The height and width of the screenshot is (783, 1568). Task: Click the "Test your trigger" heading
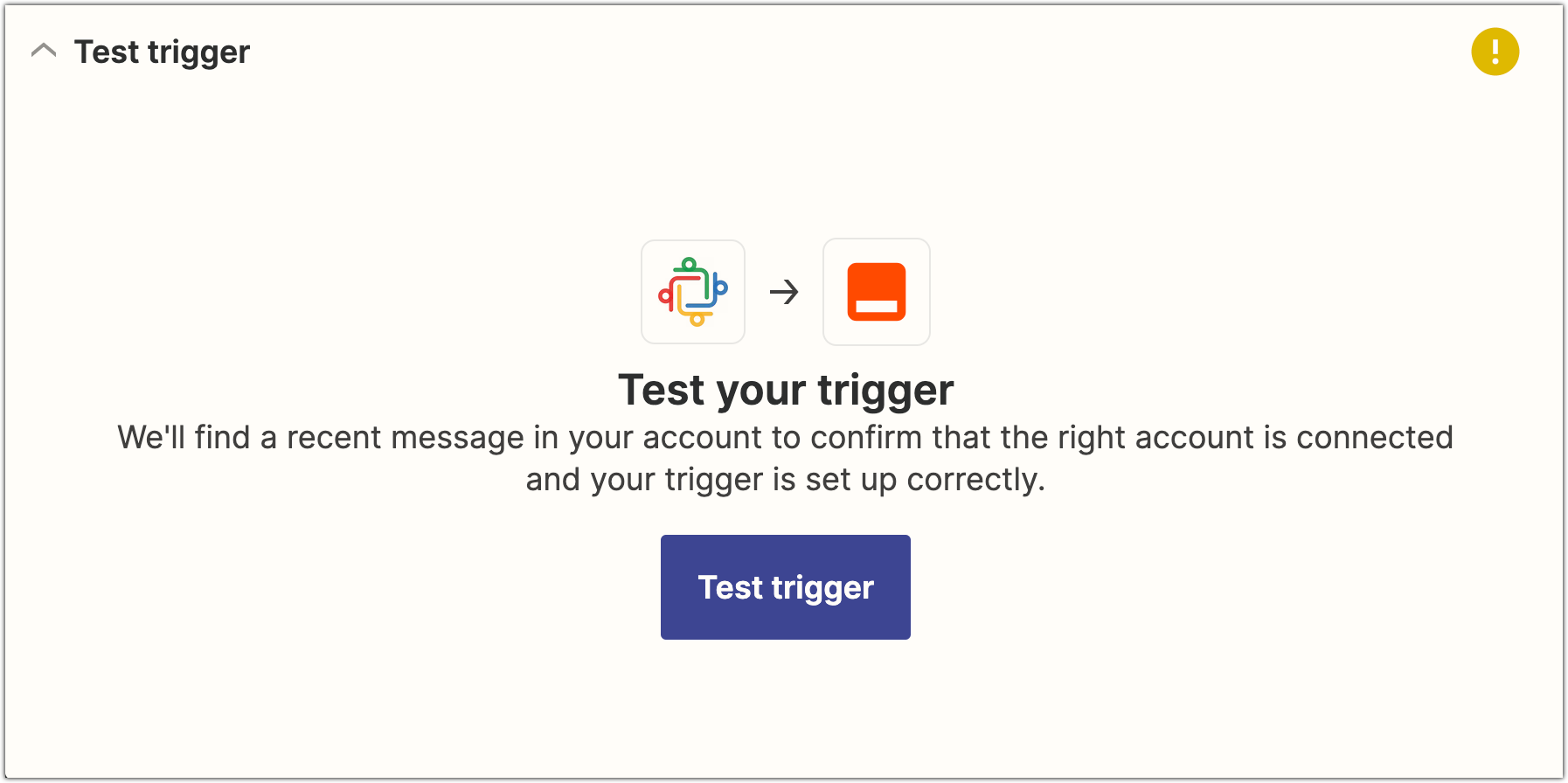tap(785, 390)
